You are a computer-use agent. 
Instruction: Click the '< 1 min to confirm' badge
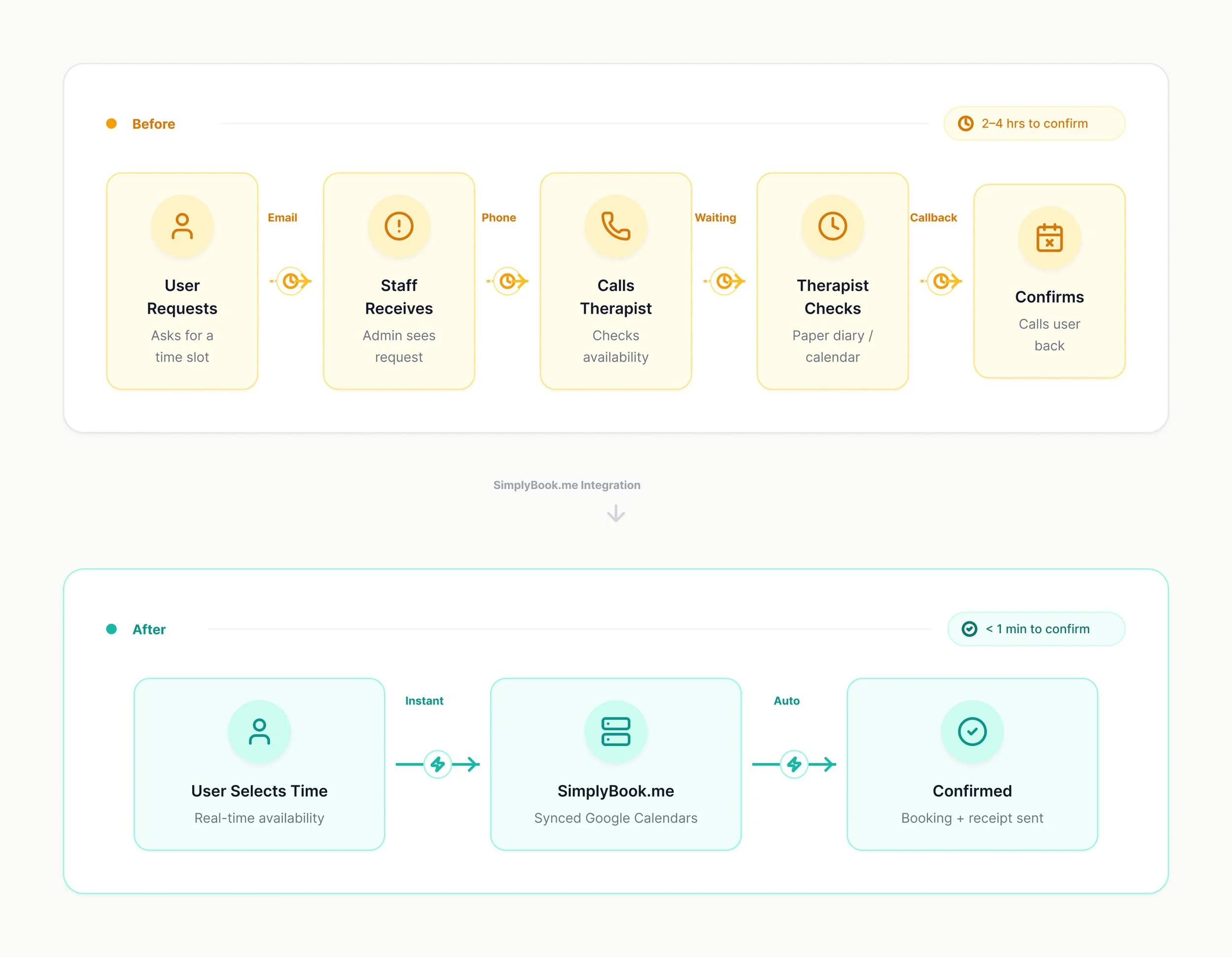click(1036, 629)
